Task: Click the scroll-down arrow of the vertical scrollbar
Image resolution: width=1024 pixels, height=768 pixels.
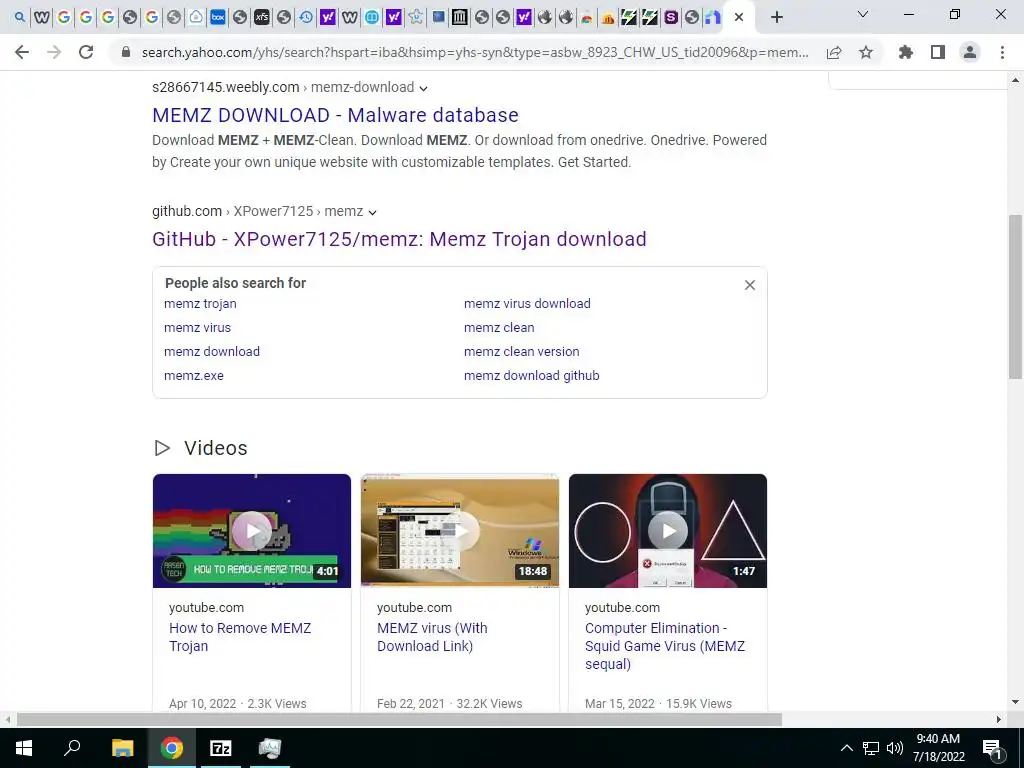Action: pyautogui.click(x=1015, y=702)
